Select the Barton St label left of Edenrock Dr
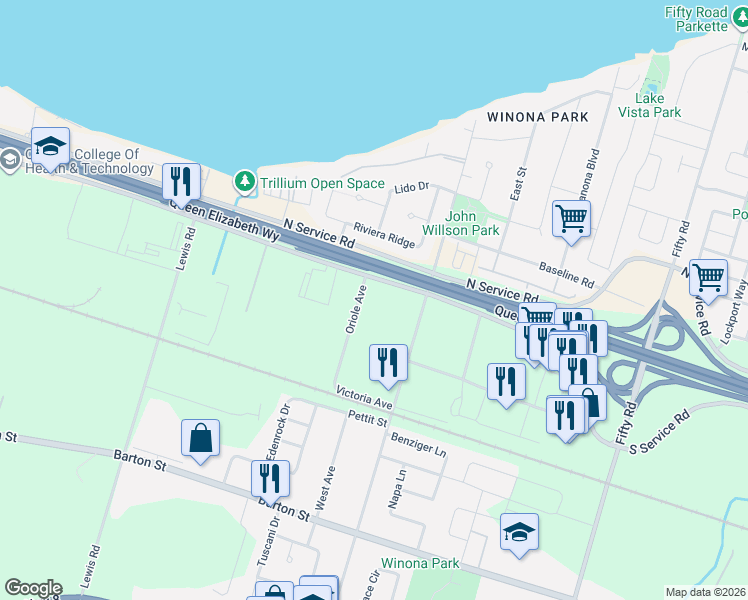The width and height of the screenshot is (748, 600). (x=140, y=461)
